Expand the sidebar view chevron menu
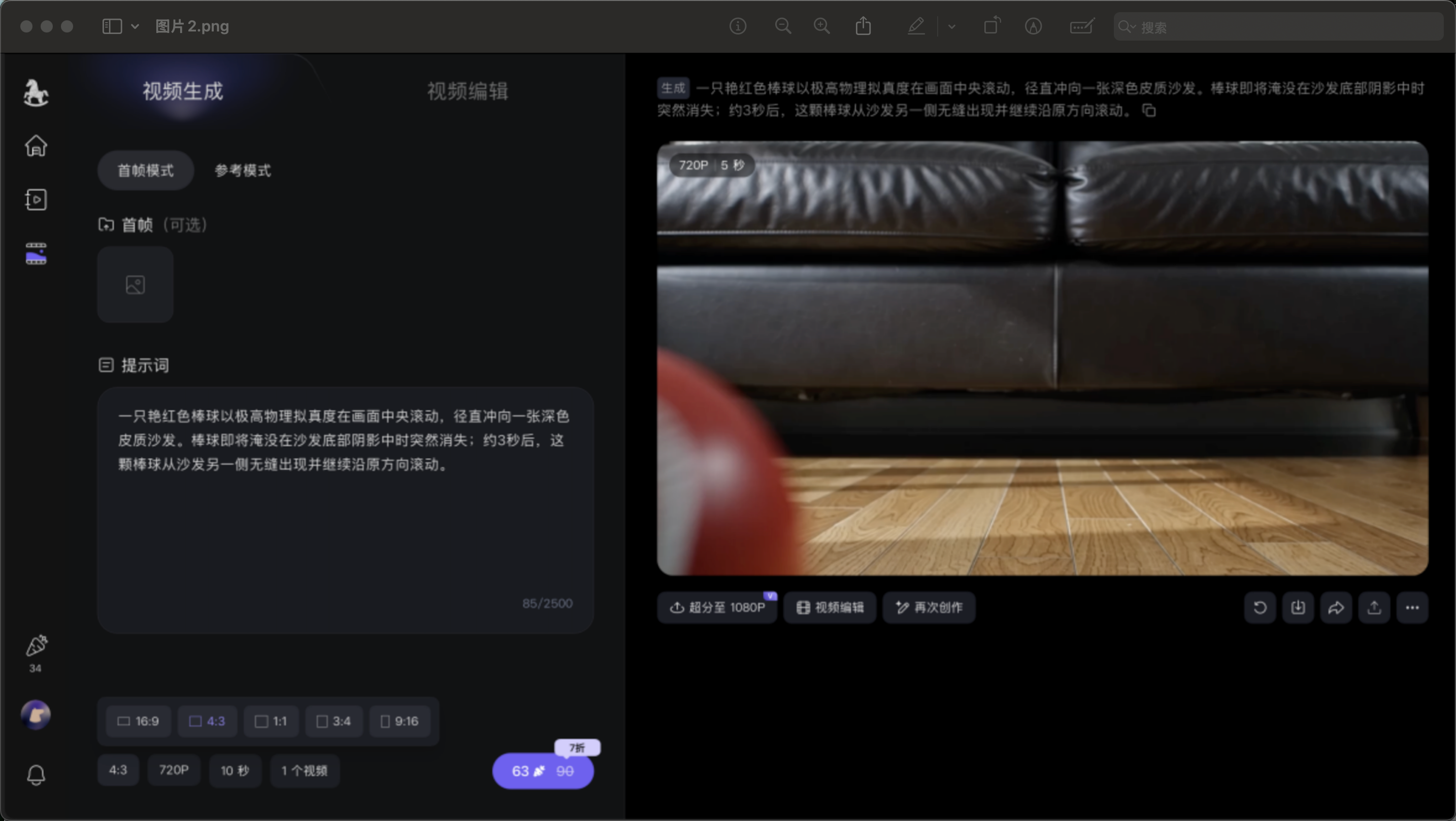Viewport: 1456px width, 821px height. point(135,26)
